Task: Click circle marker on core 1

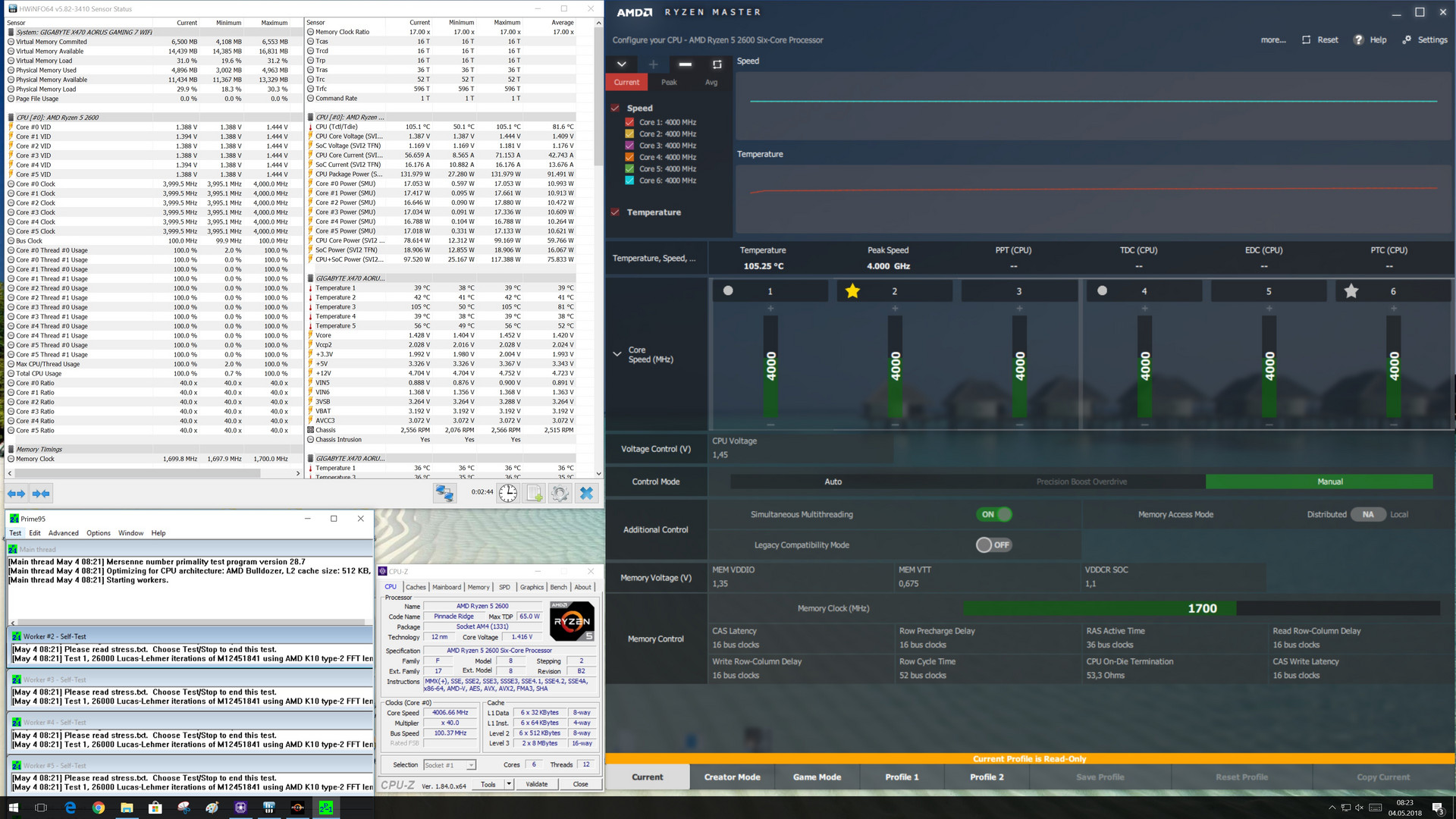Action: [728, 290]
